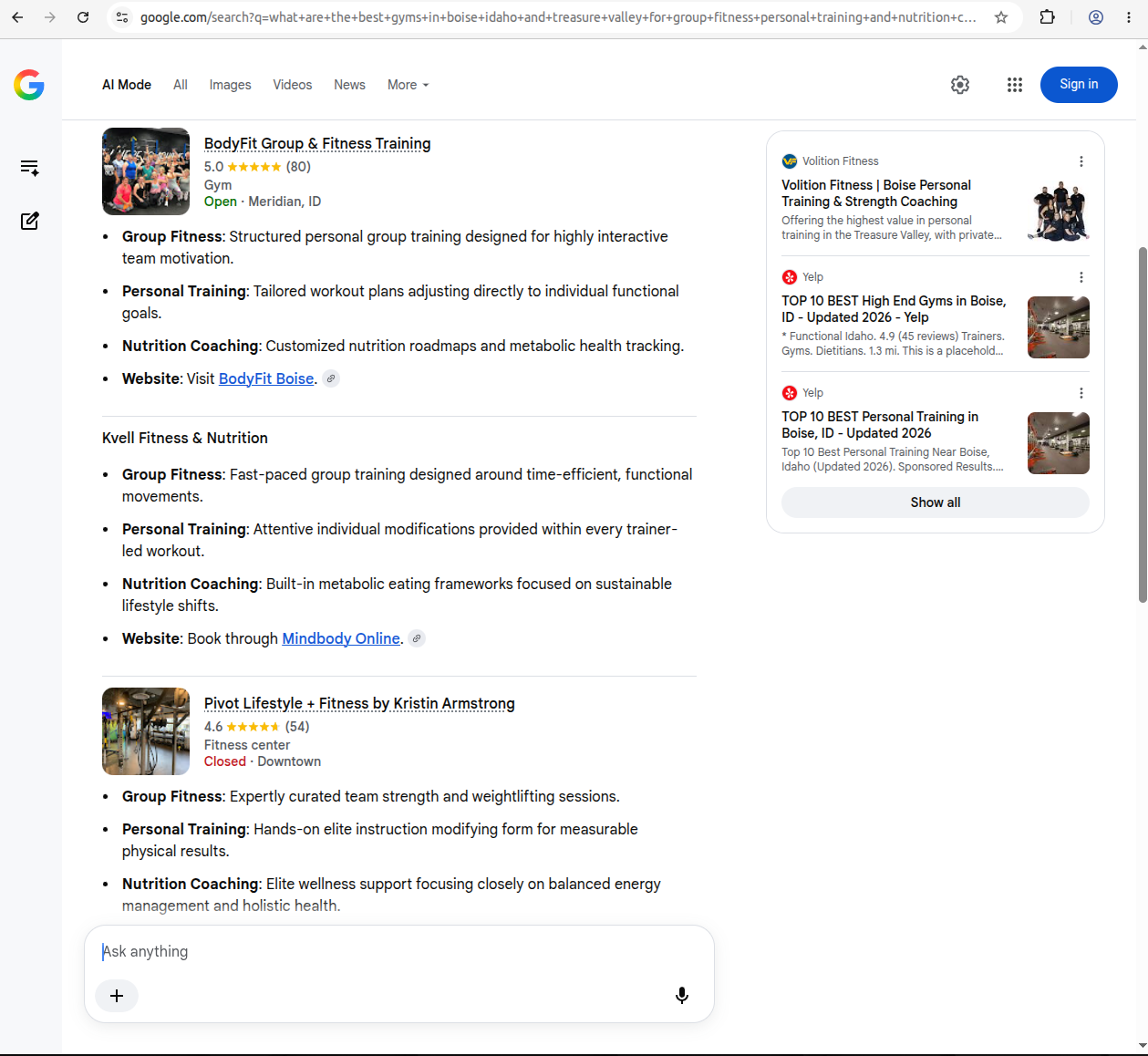Open BodyFit Group & Fitness Training listing
The width and height of the screenshot is (1148, 1056).
[317, 143]
